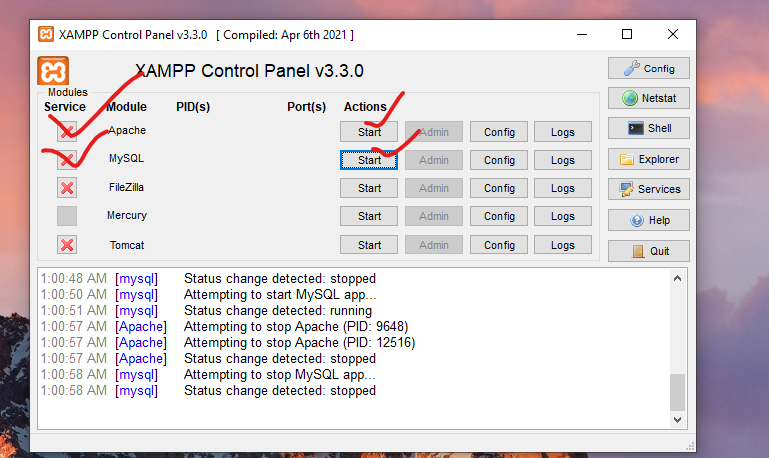Open the Mercury Logs menu
This screenshot has height=458, width=769.
pos(563,216)
